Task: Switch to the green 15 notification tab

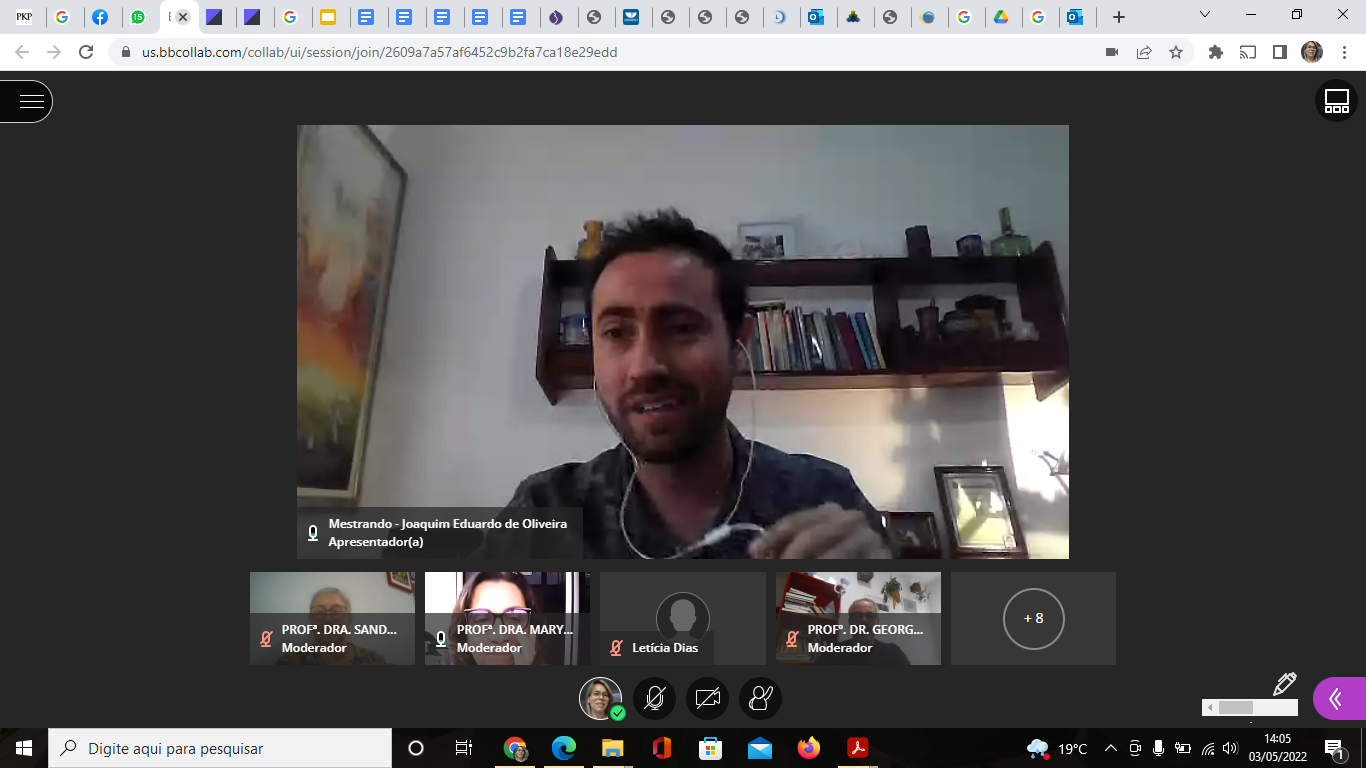Action: pyautogui.click(x=138, y=17)
